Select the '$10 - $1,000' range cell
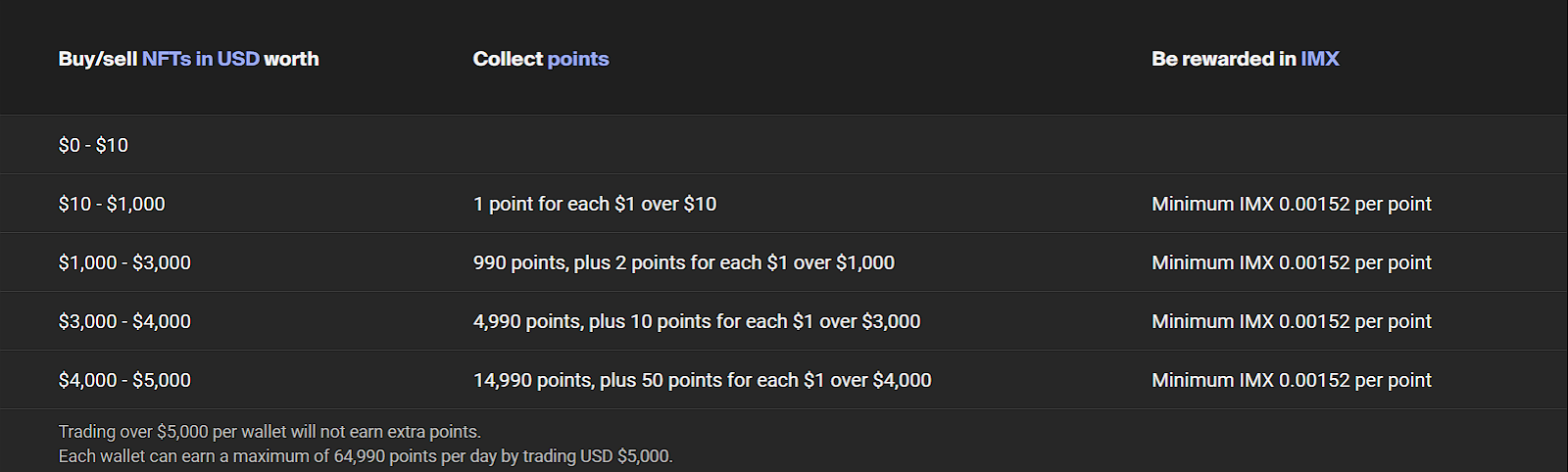 point(112,204)
